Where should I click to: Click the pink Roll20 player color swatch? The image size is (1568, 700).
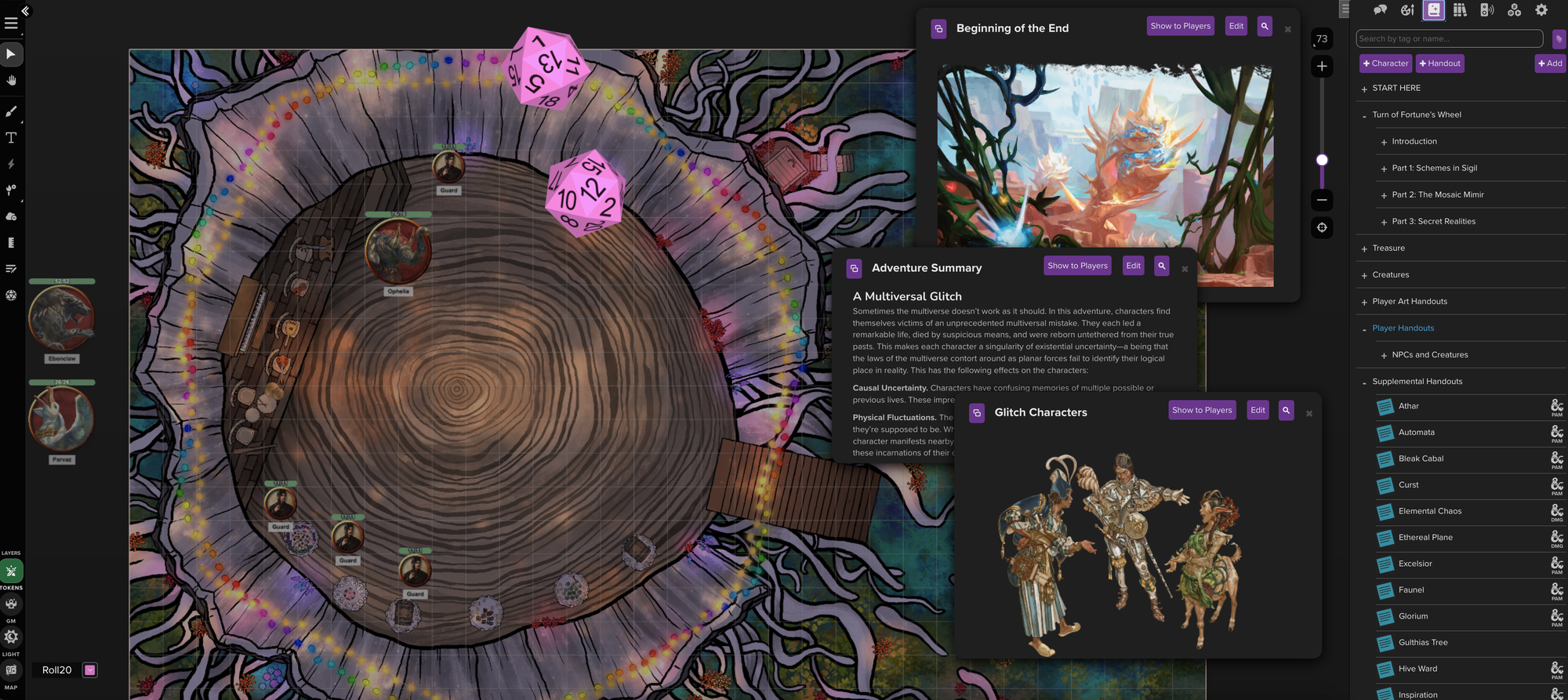pos(90,670)
